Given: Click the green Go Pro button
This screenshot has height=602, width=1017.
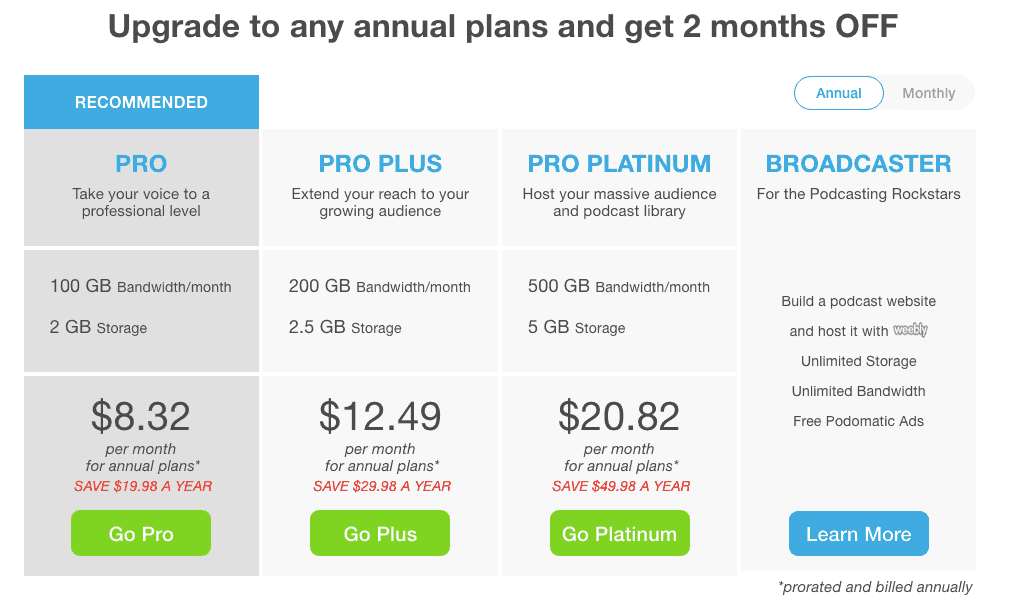Looking at the screenshot, I should (141, 533).
